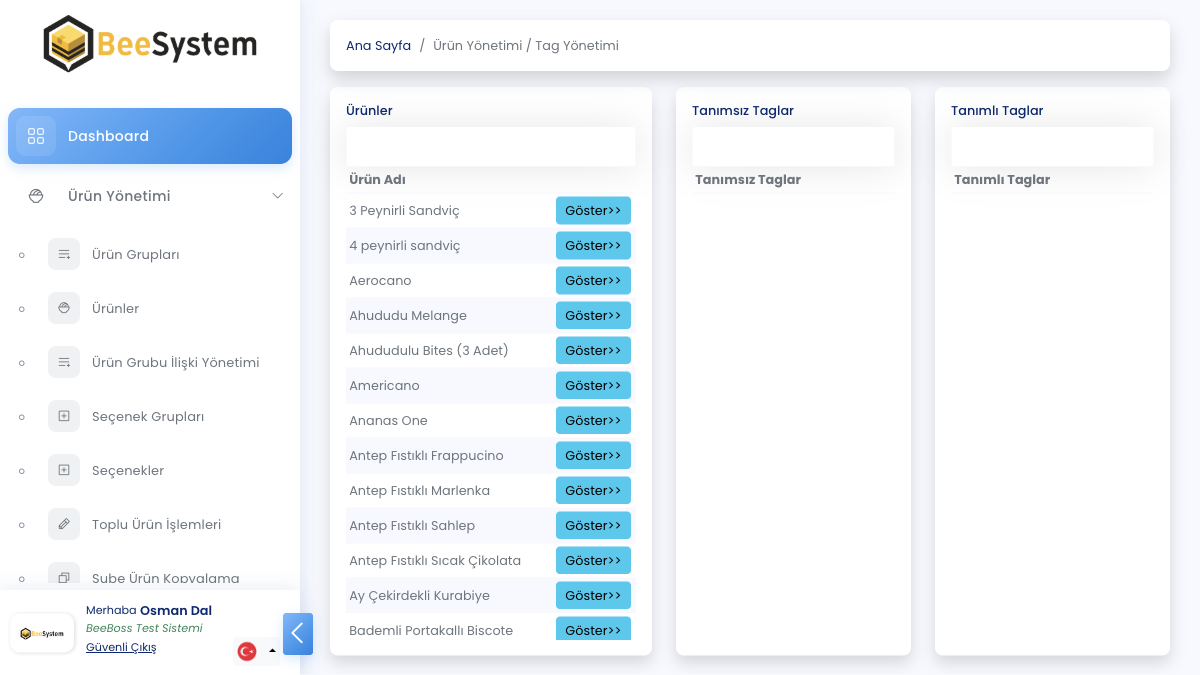The width and height of the screenshot is (1200, 675).
Task: Collapse the sidebar with the blue arrow
Action: pyautogui.click(x=298, y=634)
